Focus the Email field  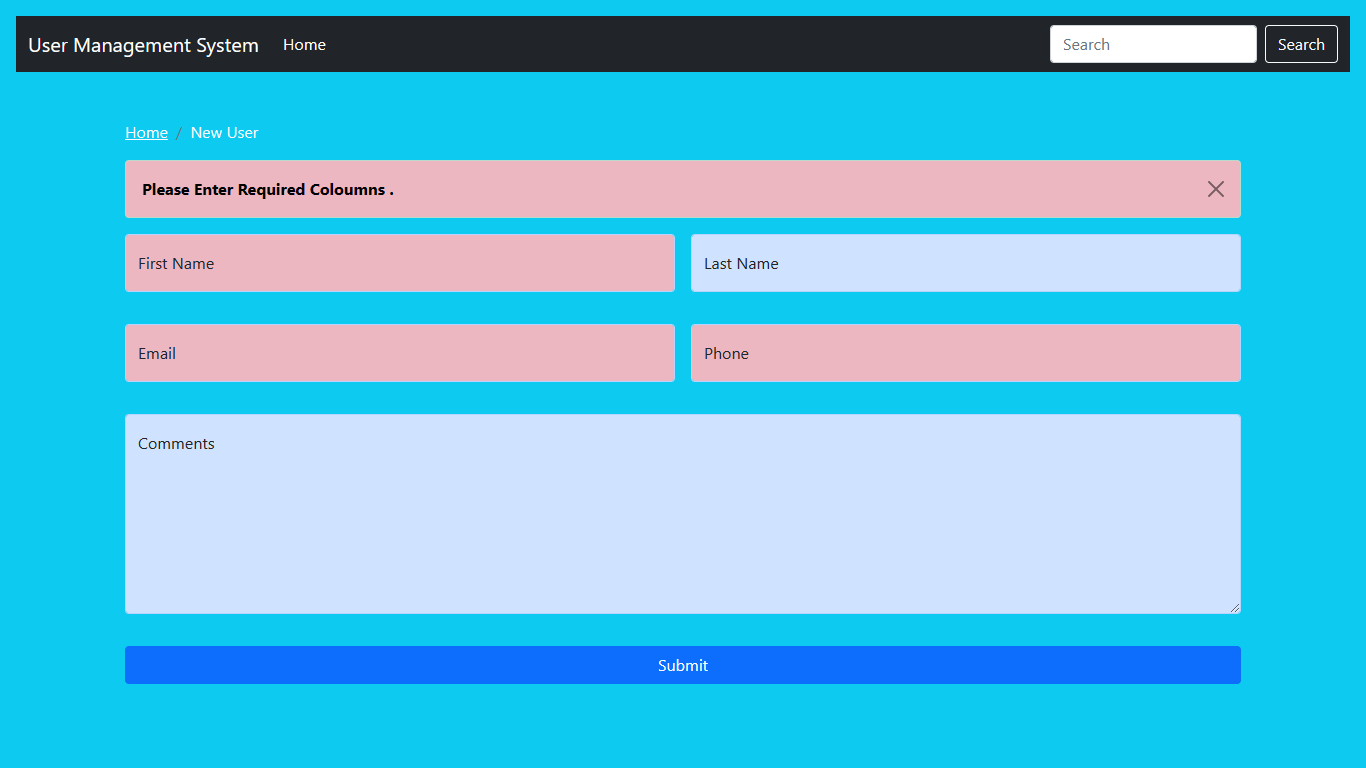(400, 353)
